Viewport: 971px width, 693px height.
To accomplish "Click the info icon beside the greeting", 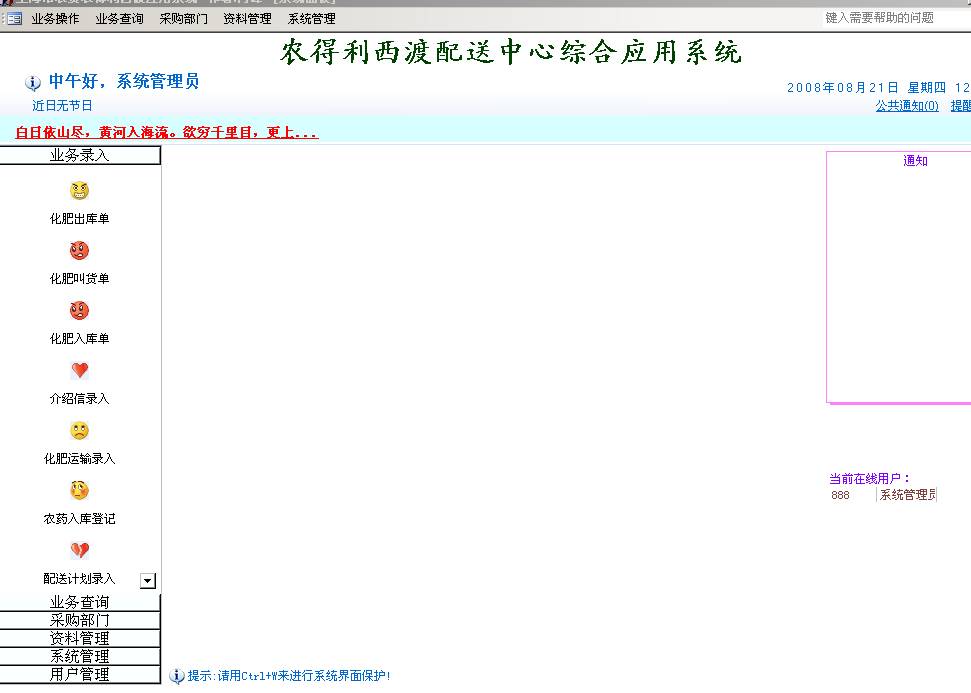I will point(33,82).
